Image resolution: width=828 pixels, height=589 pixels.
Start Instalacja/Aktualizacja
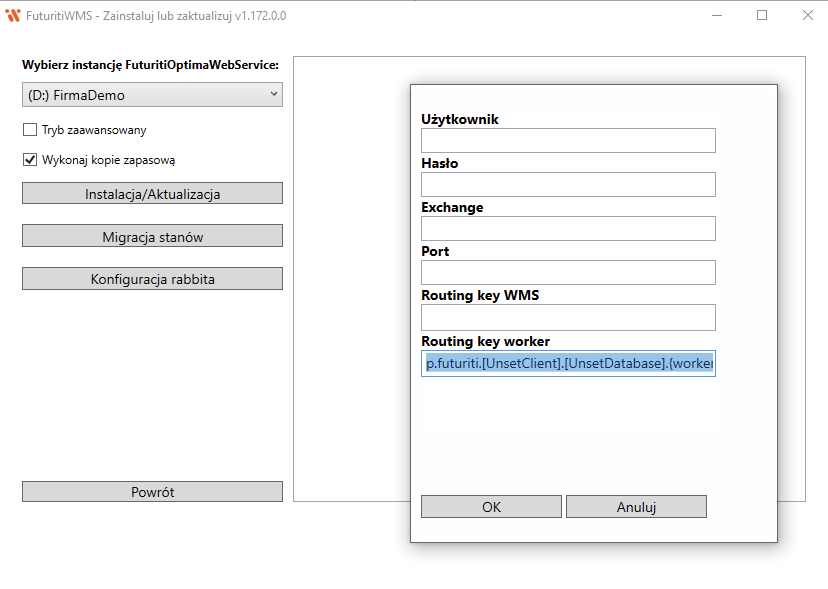152,194
